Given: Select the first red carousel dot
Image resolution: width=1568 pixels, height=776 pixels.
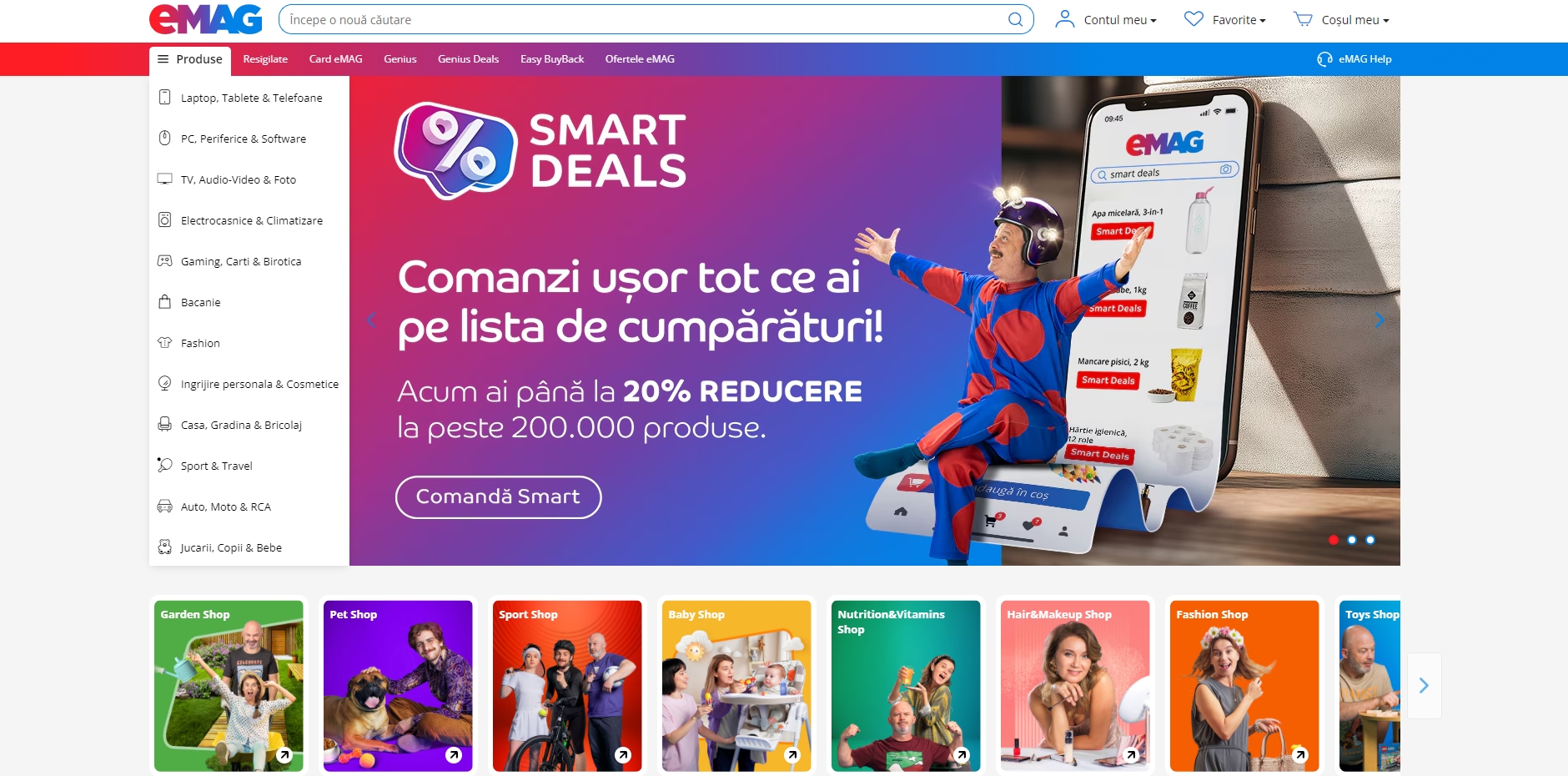Looking at the screenshot, I should point(1334,540).
